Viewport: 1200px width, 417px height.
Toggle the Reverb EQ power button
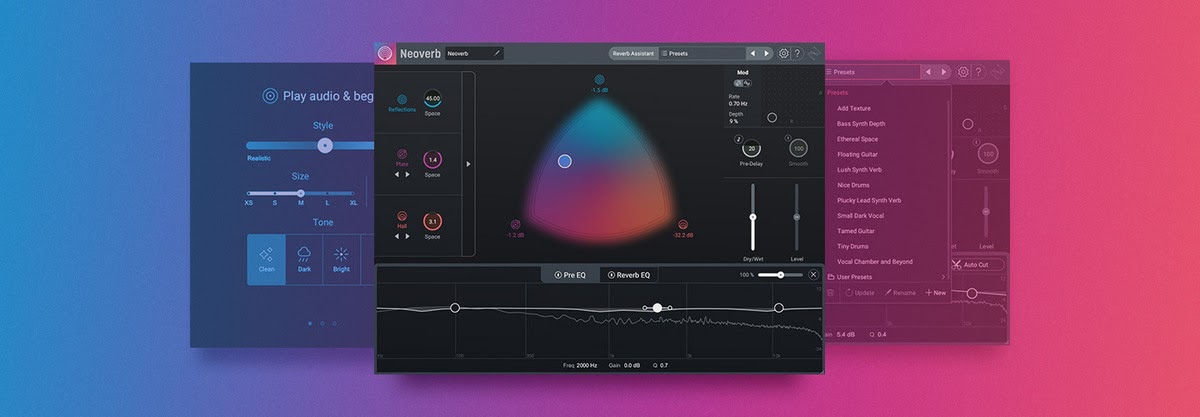pyautogui.click(x=611, y=274)
